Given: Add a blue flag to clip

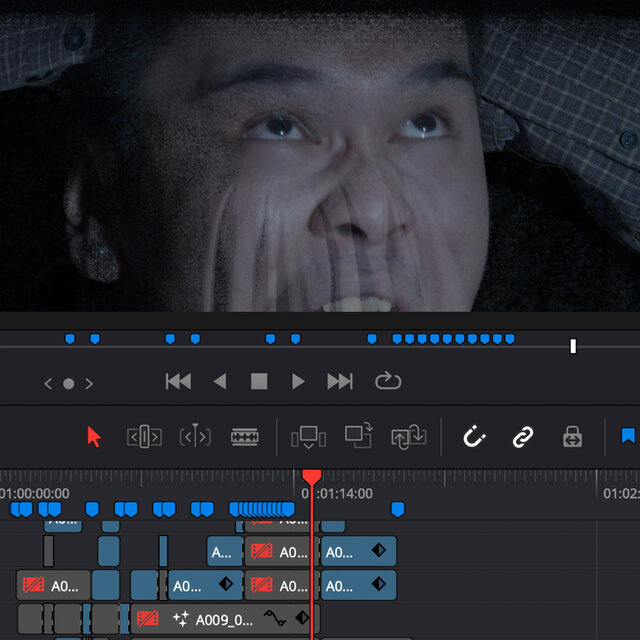Looking at the screenshot, I should coord(628,436).
